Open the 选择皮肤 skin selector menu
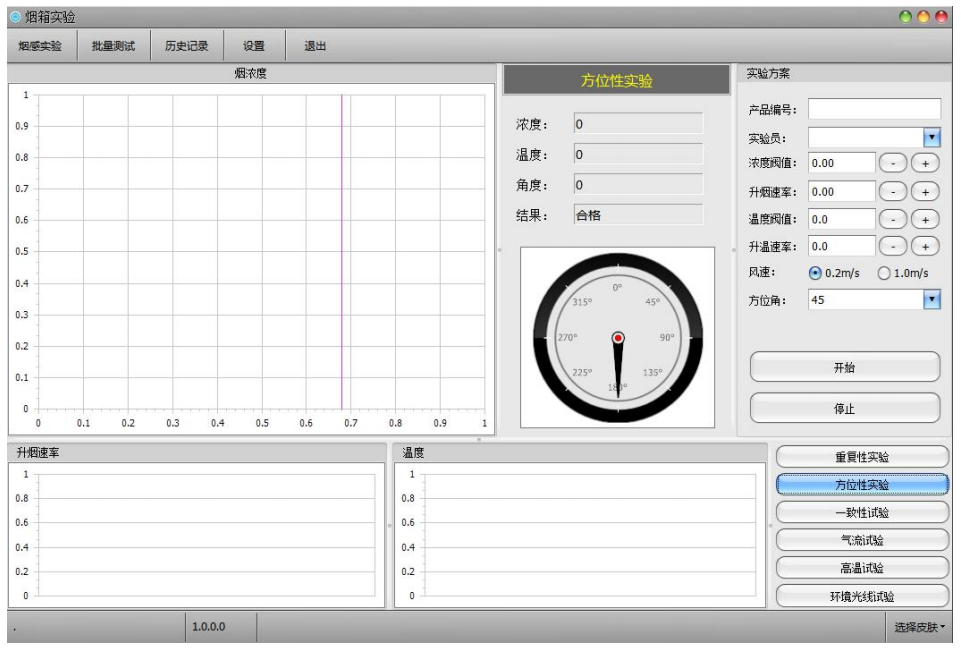The height and width of the screenshot is (649, 961). [920, 627]
